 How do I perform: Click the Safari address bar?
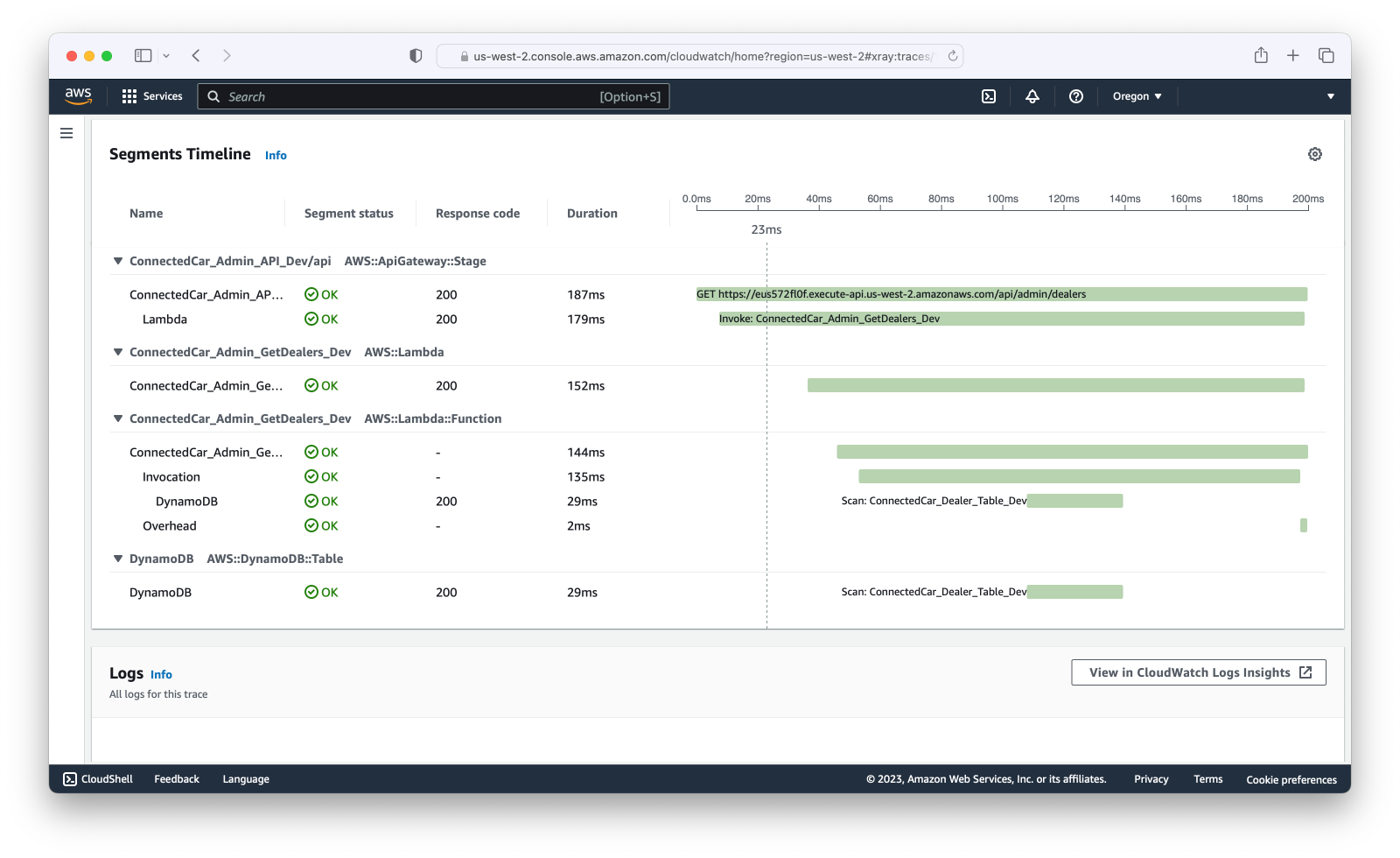coord(700,56)
